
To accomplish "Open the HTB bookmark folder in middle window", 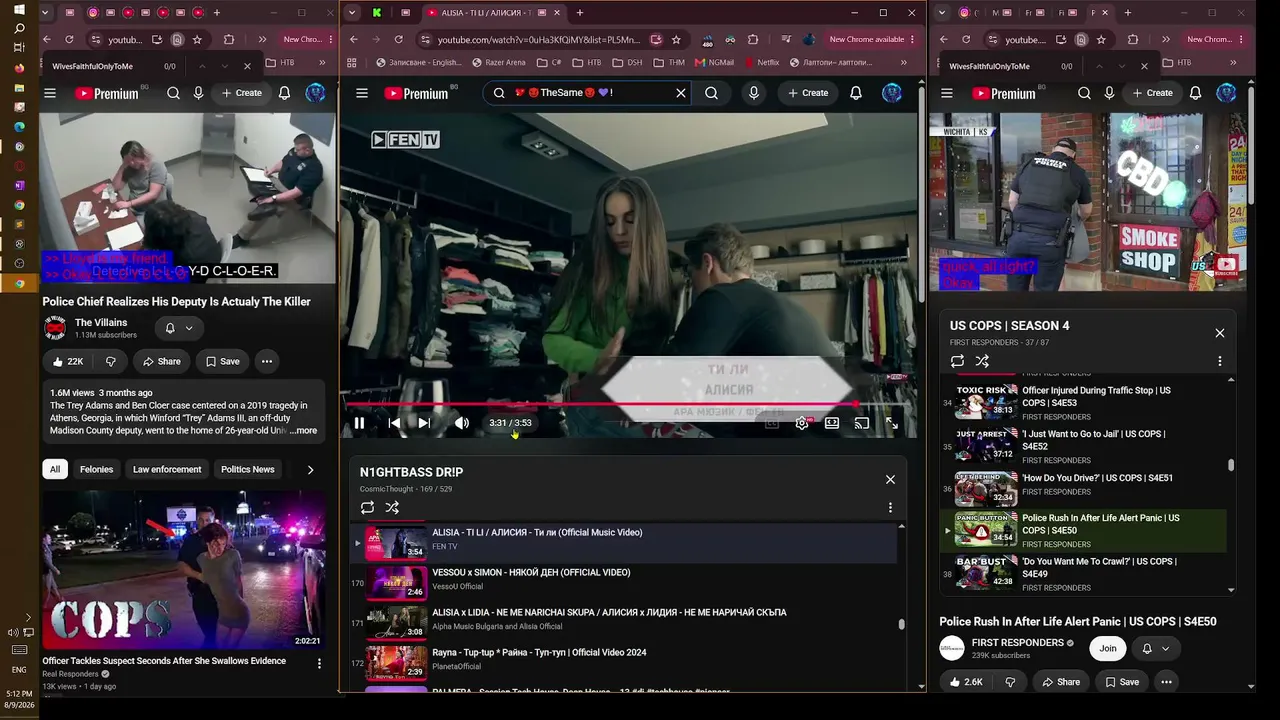I will [587, 62].
